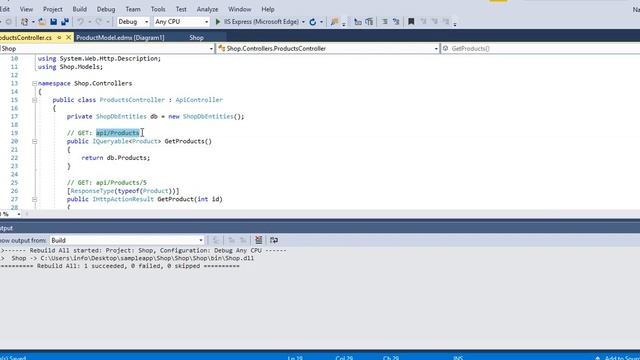Image resolution: width=640 pixels, height=360 pixels.
Task: Open the View menu
Action: click(26, 9)
